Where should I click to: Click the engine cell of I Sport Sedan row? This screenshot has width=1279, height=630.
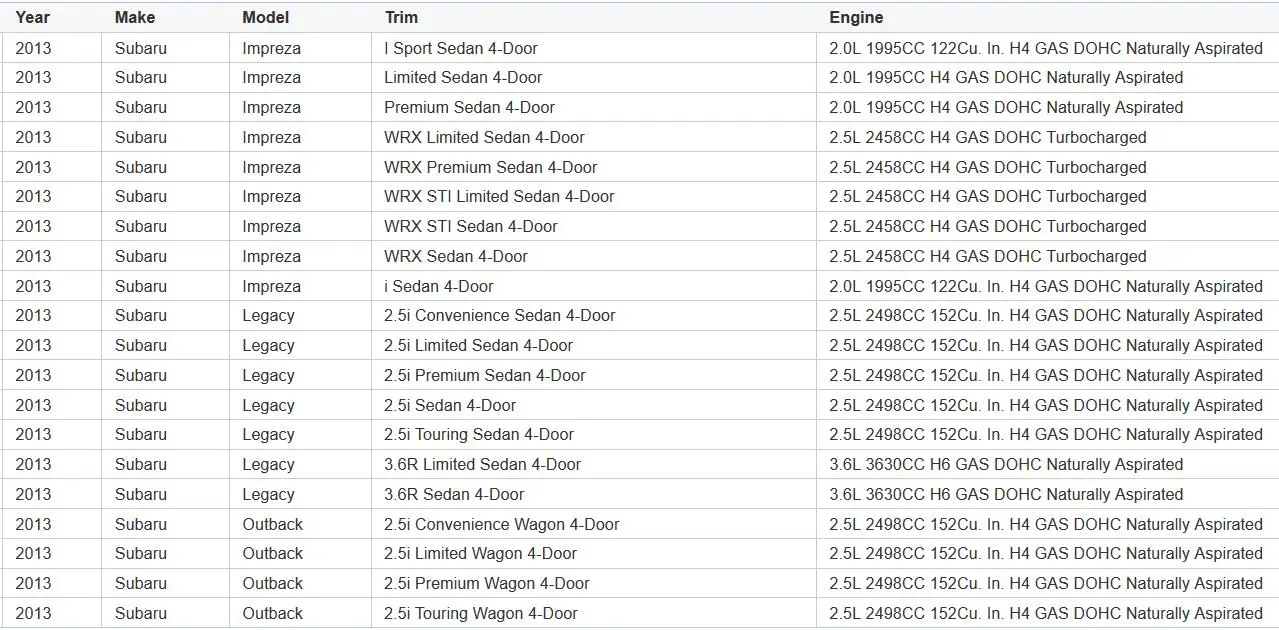tap(1046, 48)
